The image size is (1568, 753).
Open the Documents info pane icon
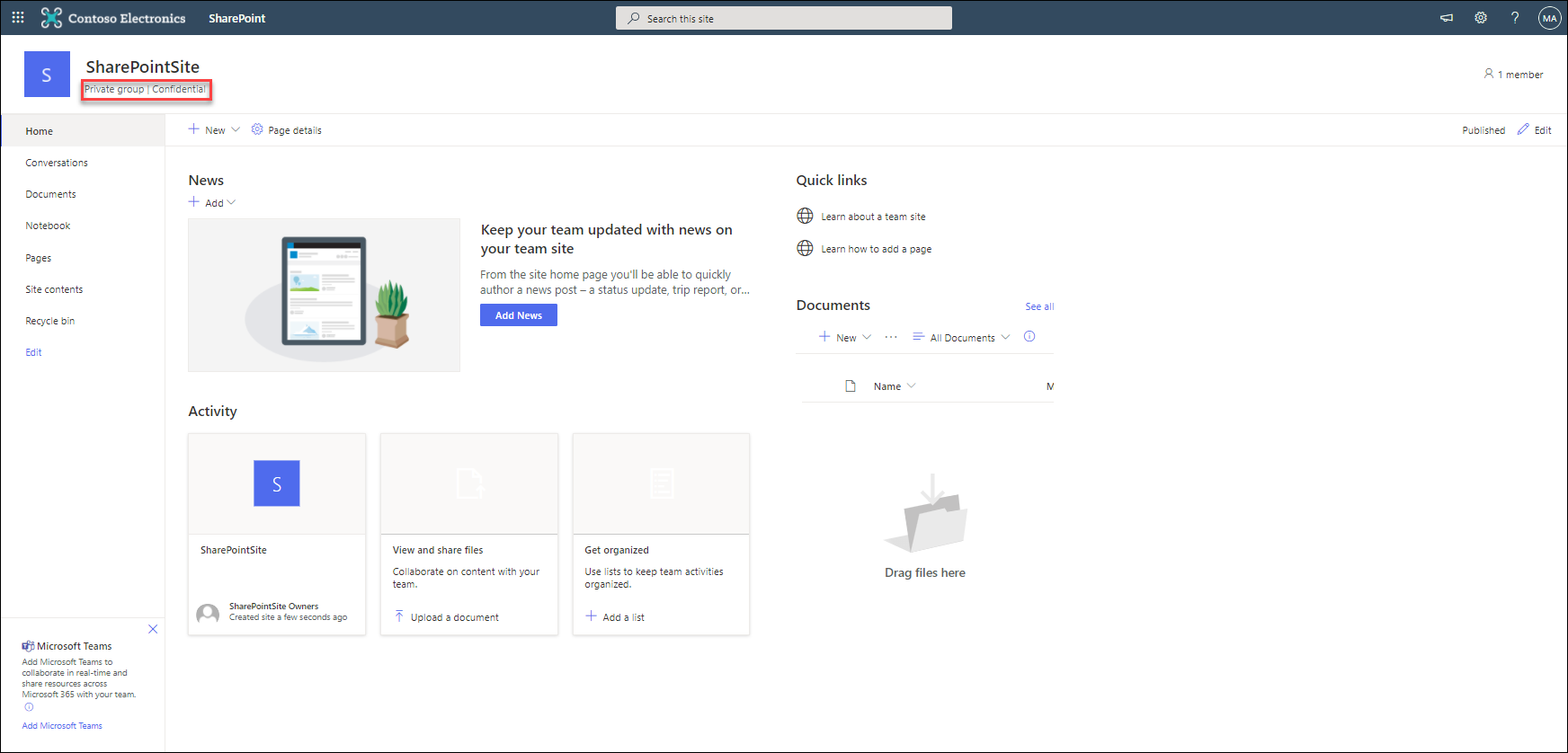click(1029, 337)
